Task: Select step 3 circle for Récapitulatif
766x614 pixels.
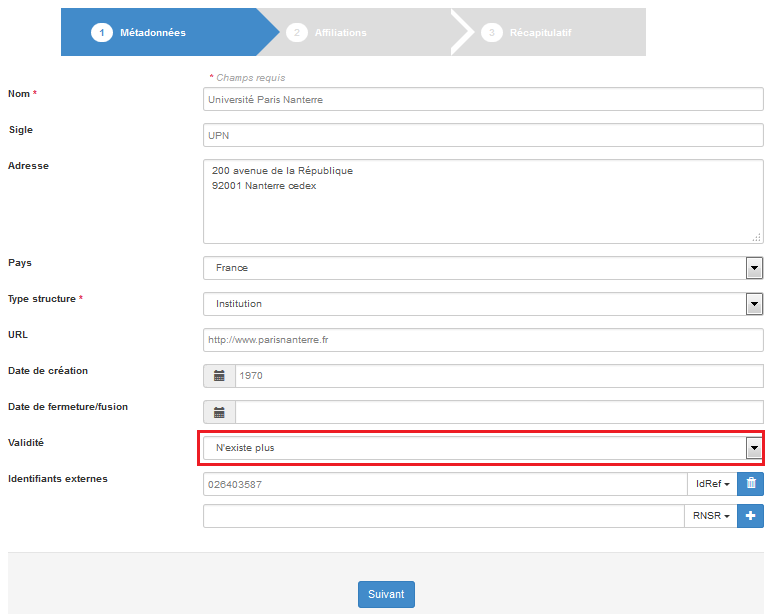Action: click(x=491, y=33)
